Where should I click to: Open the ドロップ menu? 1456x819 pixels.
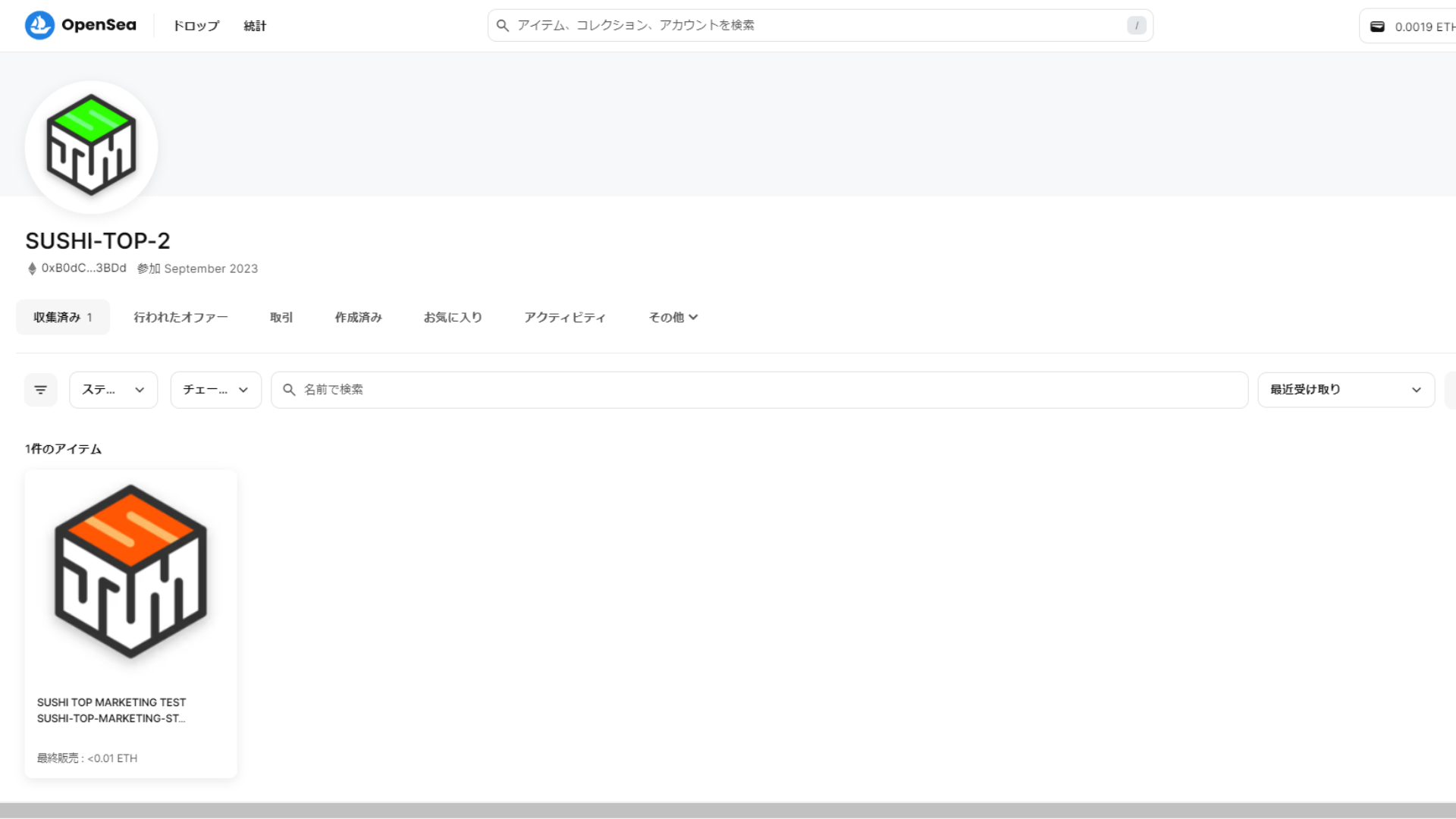196,26
